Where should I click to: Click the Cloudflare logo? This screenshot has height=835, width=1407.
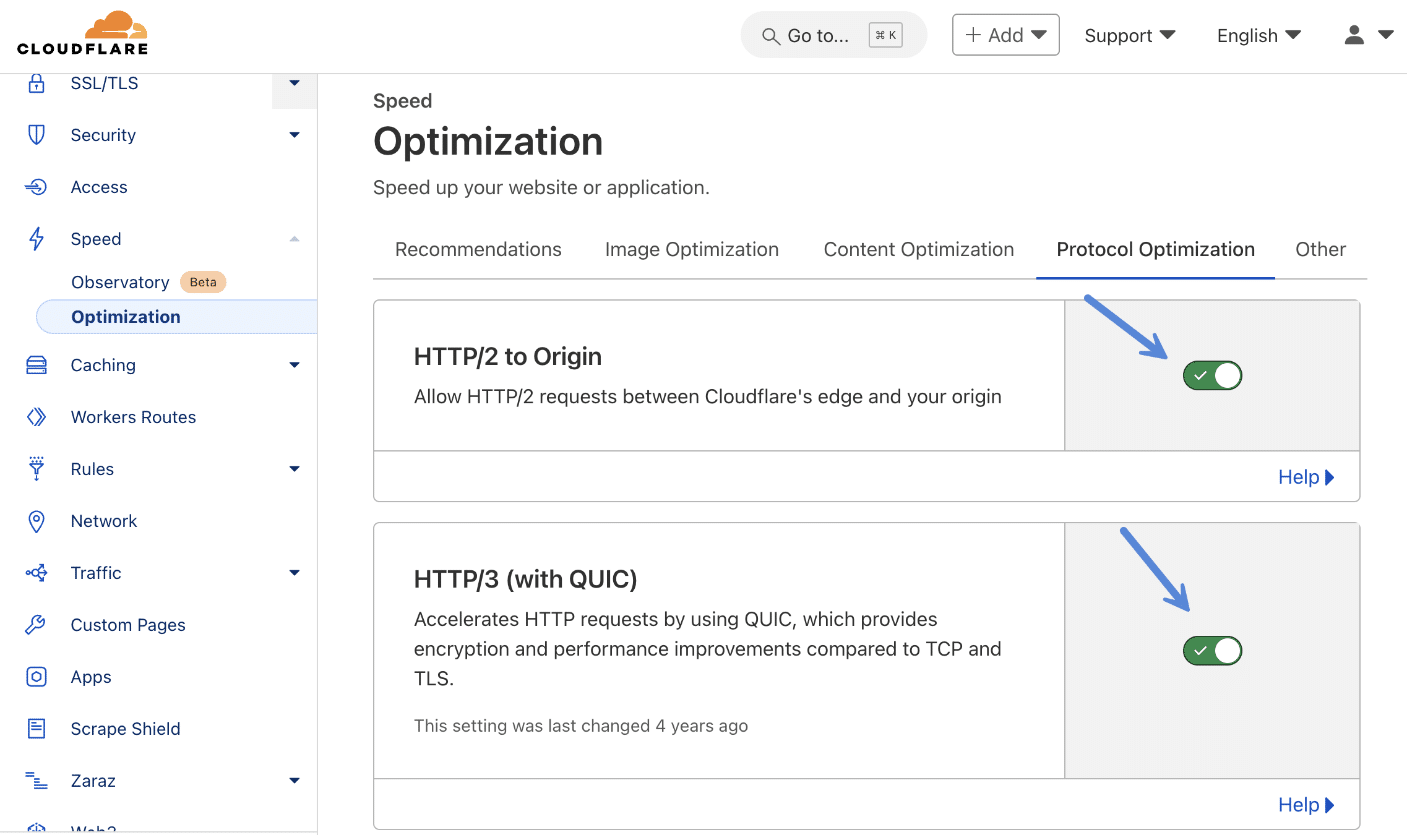pyautogui.click(x=83, y=33)
